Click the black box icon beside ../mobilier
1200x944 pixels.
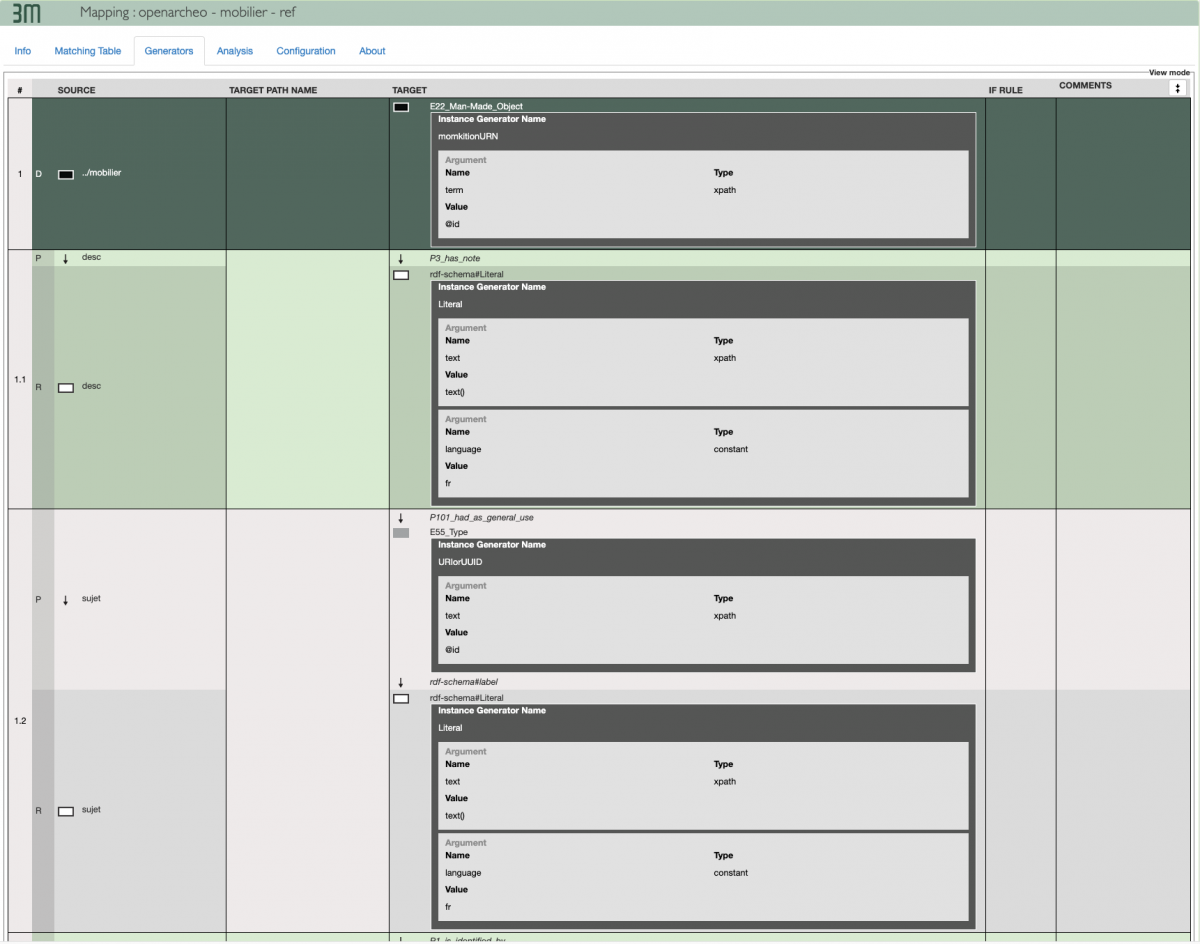point(66,174)
